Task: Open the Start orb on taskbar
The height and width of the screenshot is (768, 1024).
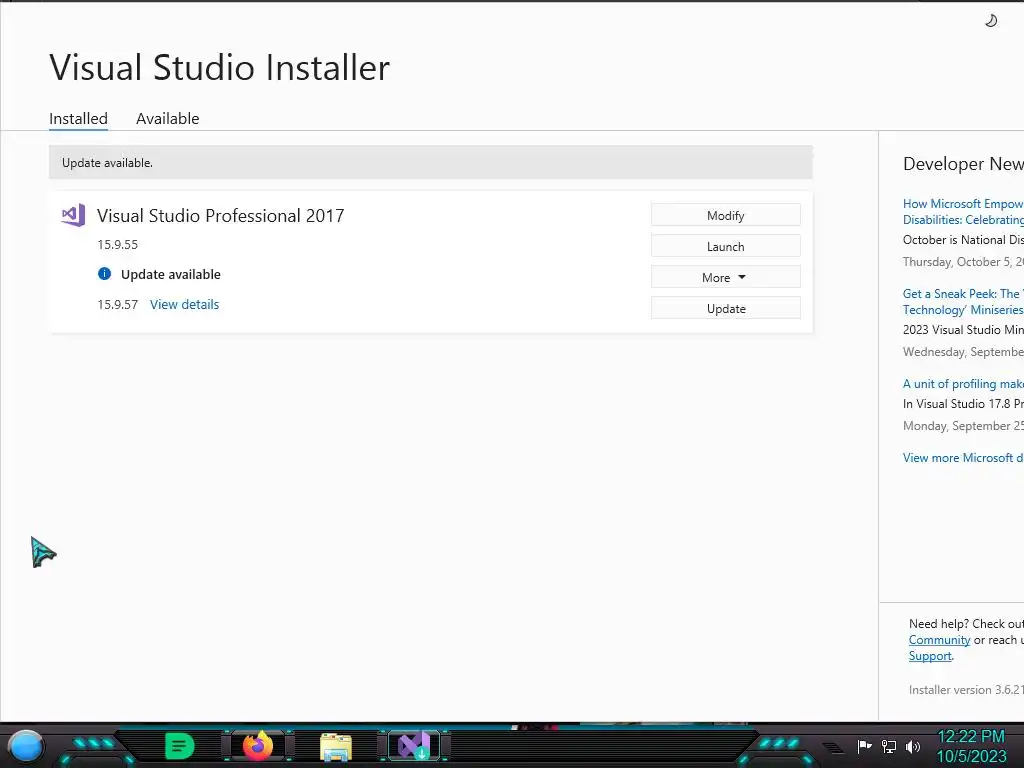Action: 26,746
